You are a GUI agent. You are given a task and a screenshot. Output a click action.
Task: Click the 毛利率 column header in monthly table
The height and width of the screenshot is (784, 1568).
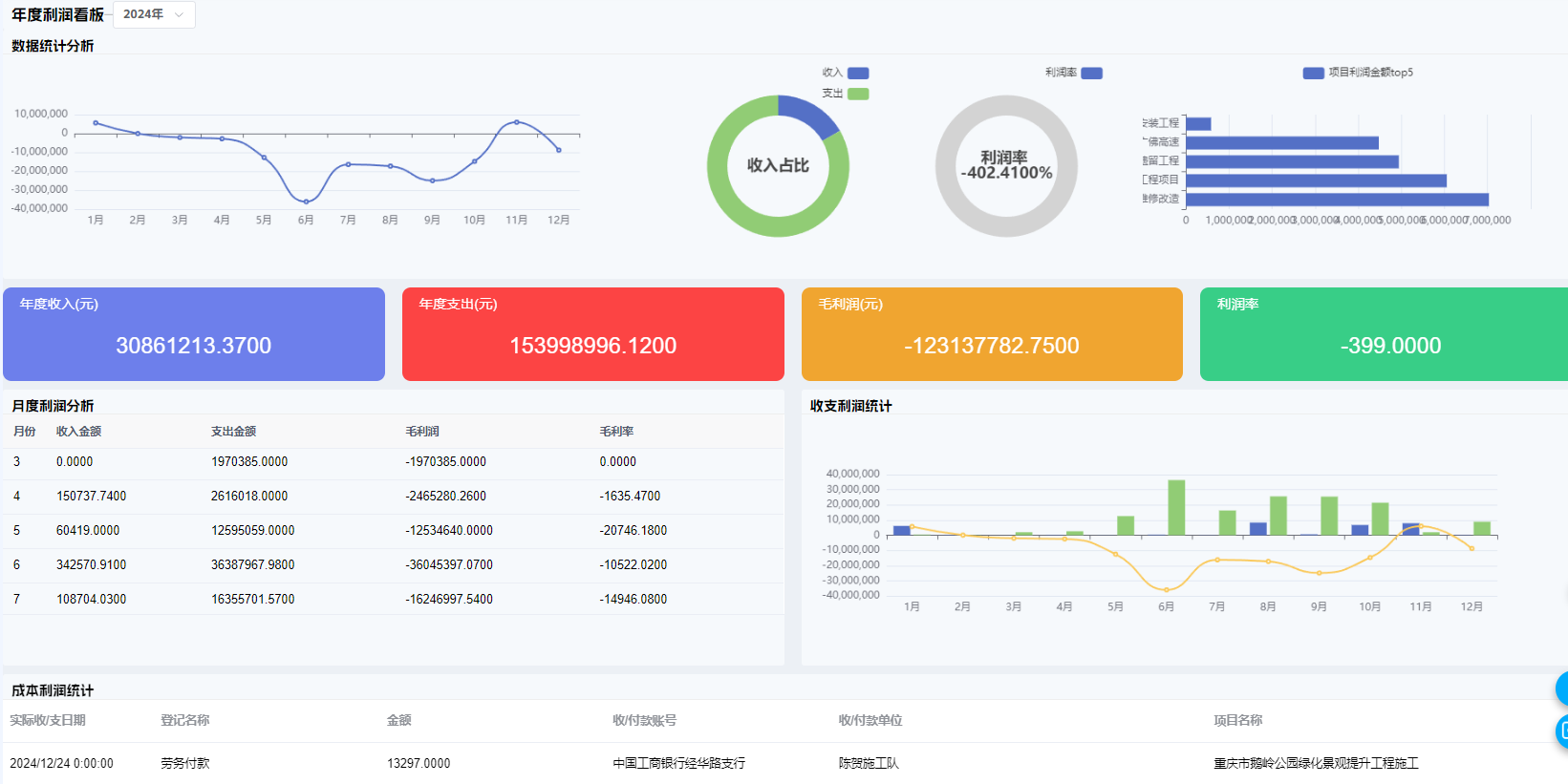click(616, 432)
